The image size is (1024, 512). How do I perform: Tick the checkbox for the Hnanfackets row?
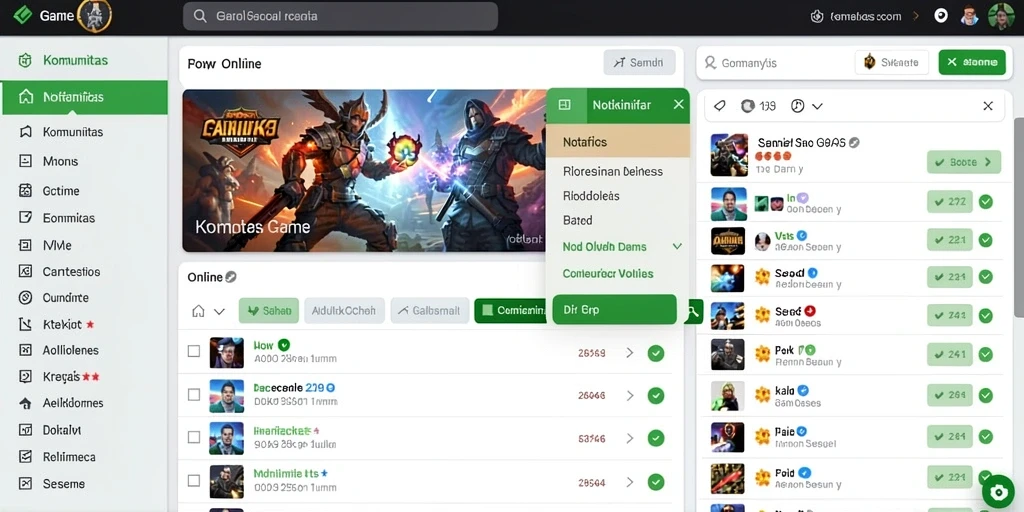tap(194, 437)
